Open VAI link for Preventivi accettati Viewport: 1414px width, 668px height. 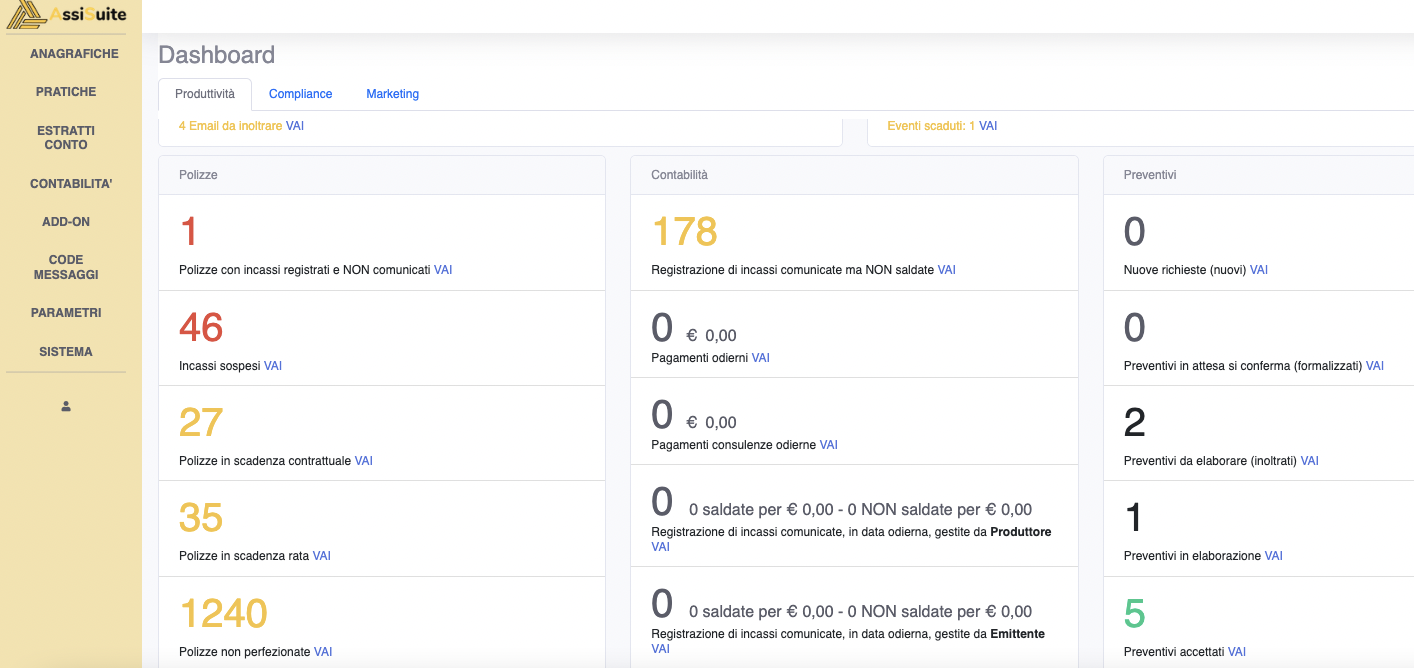pyautogui.click(x=1237, y=652)
